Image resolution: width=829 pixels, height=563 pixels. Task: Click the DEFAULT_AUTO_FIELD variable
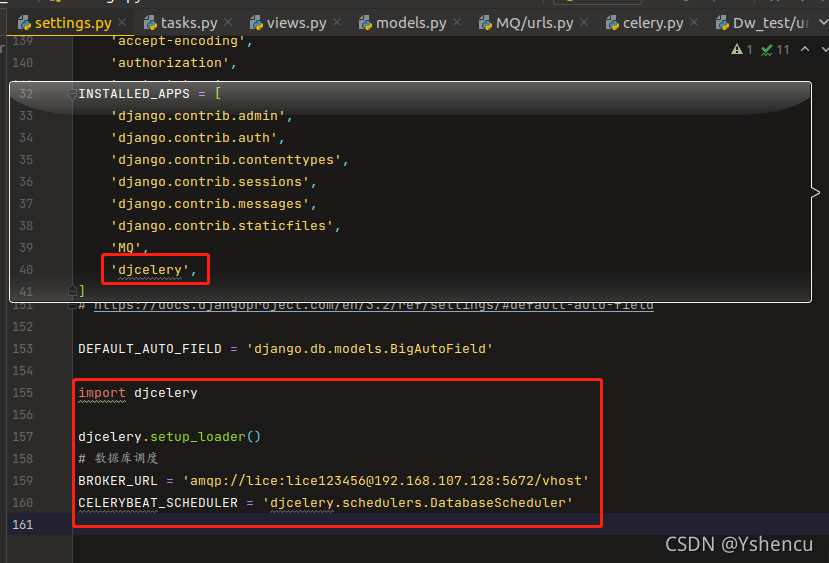[150, 349]
